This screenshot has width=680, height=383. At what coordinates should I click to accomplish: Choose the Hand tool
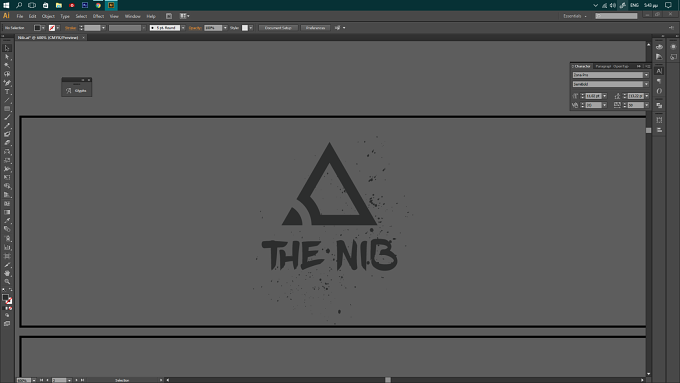(x=7, y=273)
